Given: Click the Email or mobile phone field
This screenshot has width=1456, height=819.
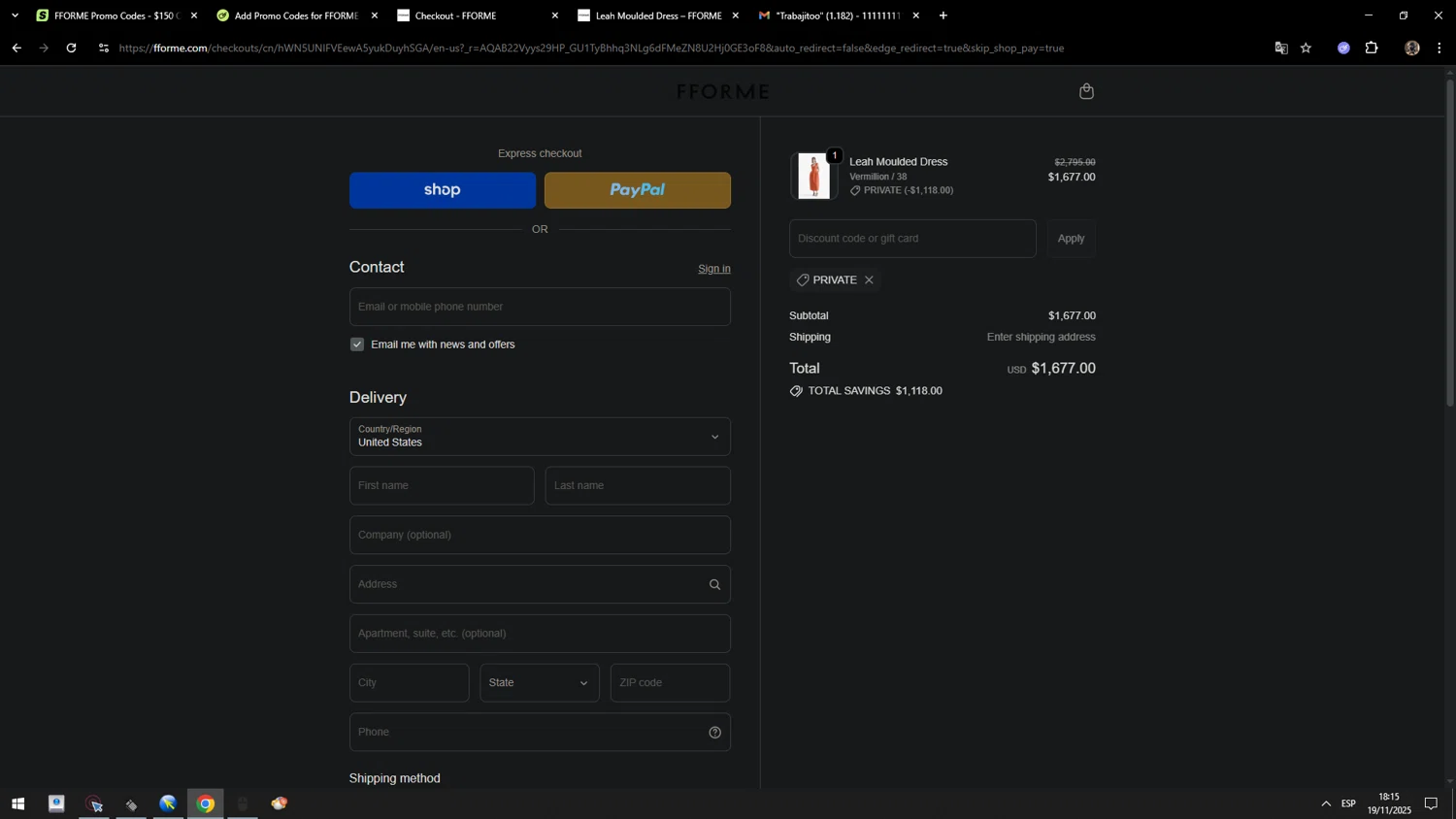Looking at the screenshot, I should [540, 307].
